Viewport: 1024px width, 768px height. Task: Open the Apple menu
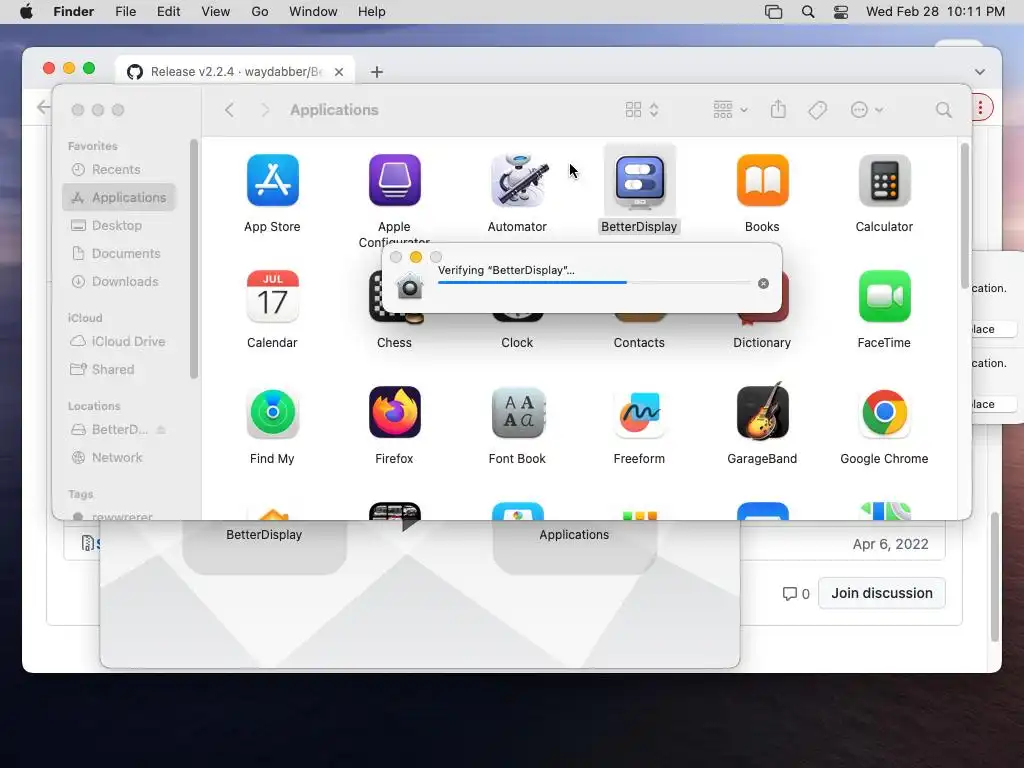[26, 12]
